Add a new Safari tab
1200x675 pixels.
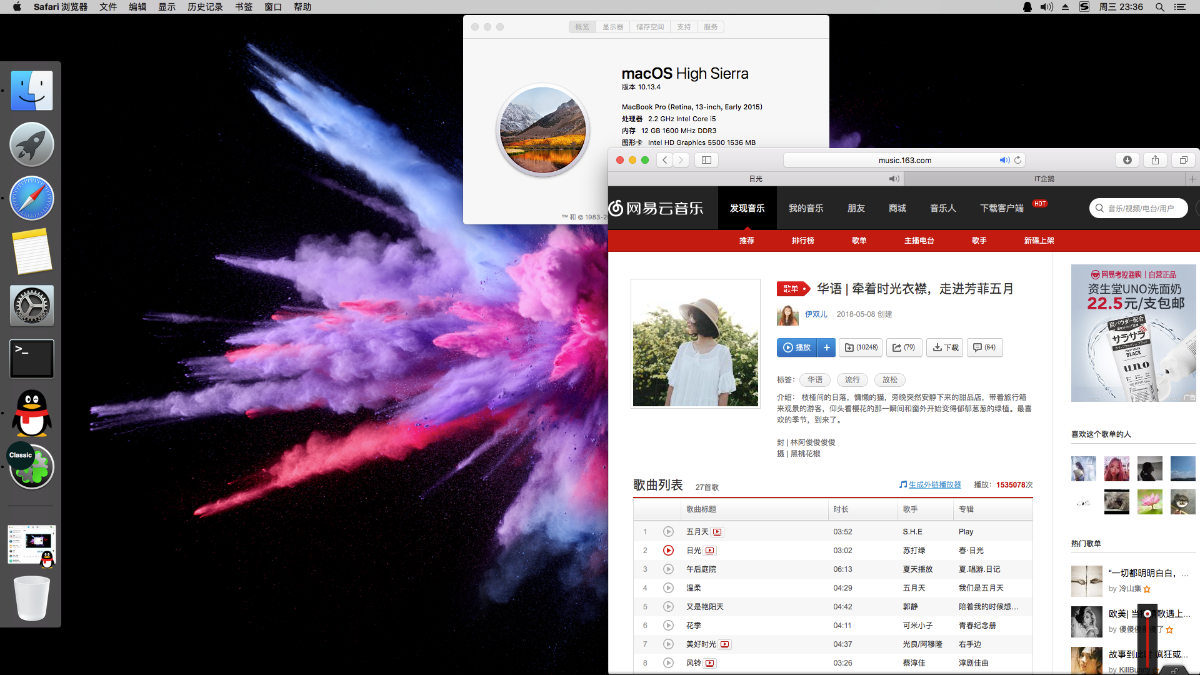[1193, 179]
